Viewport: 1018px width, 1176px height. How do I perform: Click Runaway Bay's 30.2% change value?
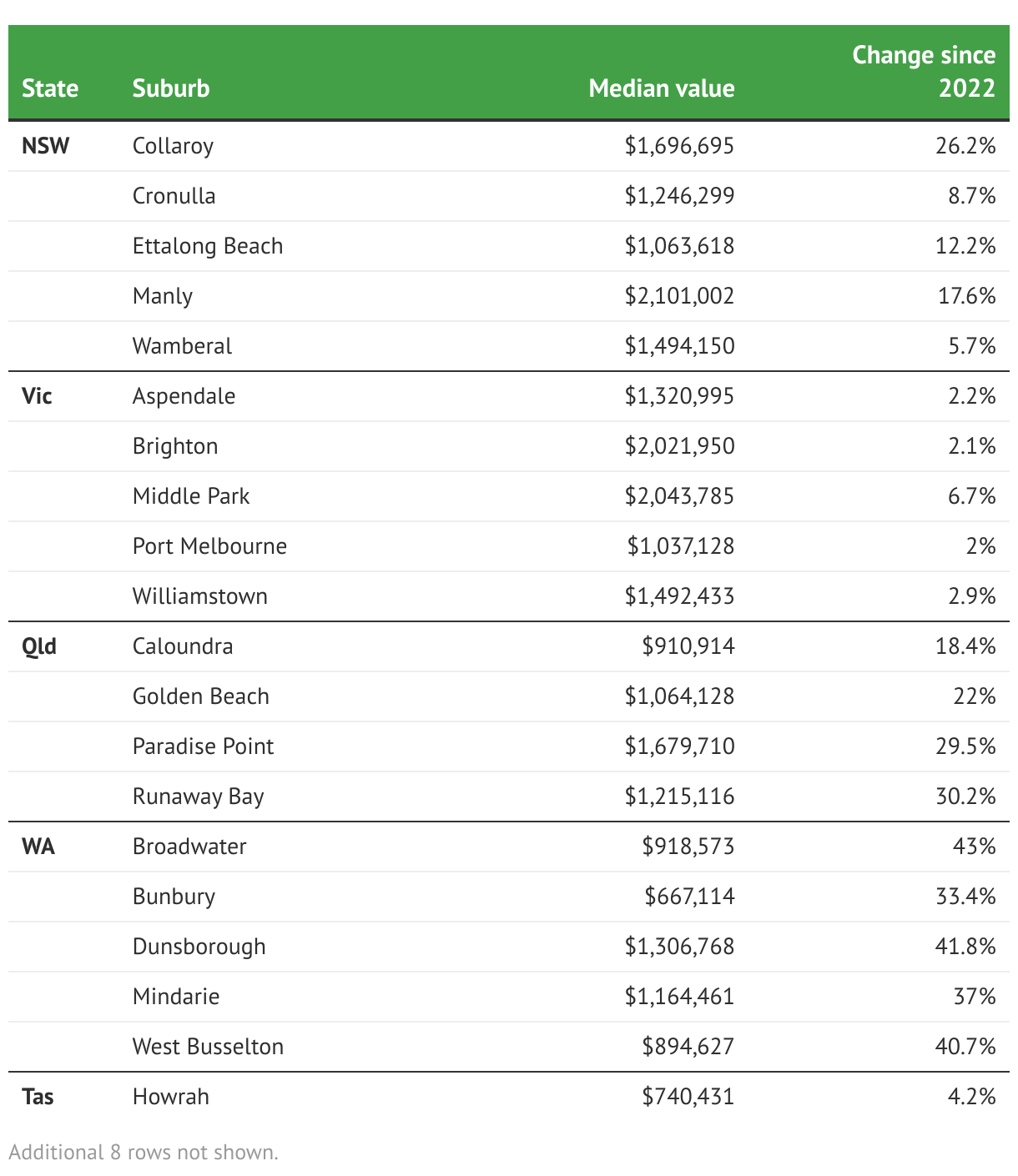pyautogui.click(x=965, y=797)
